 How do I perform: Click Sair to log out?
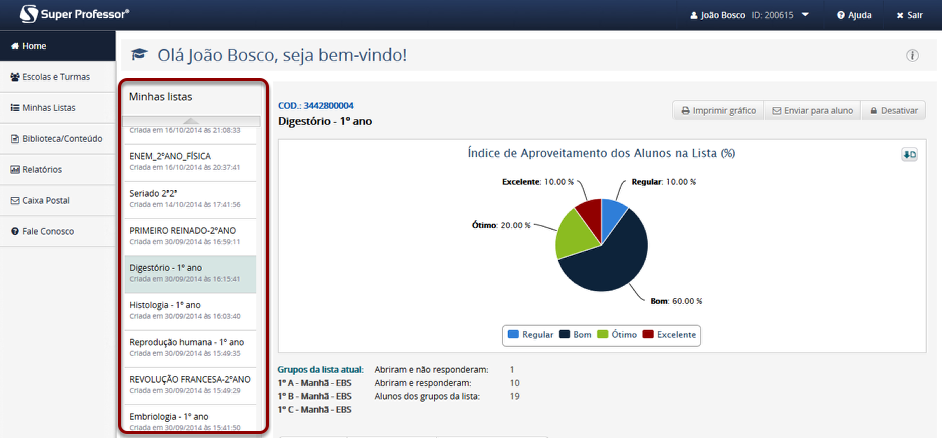[910, 15]
